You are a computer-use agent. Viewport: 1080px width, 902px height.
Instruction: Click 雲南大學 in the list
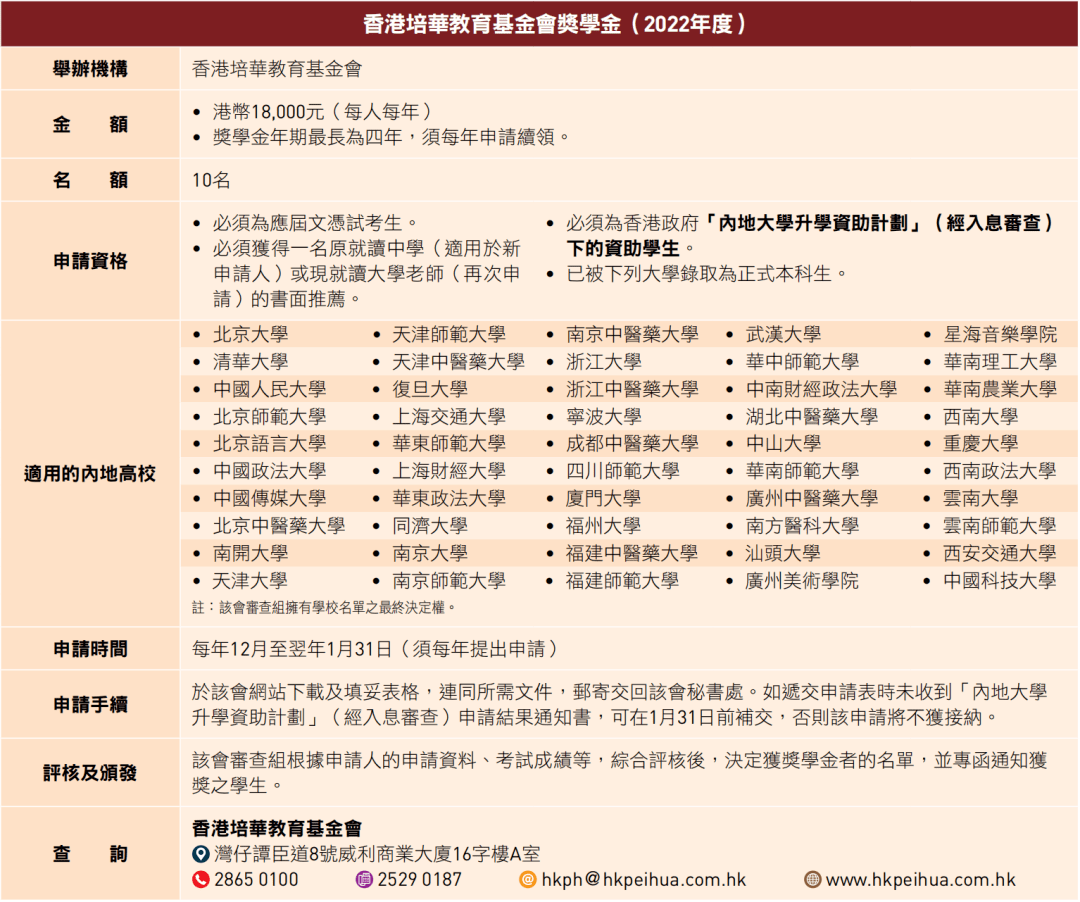(982, 499)
